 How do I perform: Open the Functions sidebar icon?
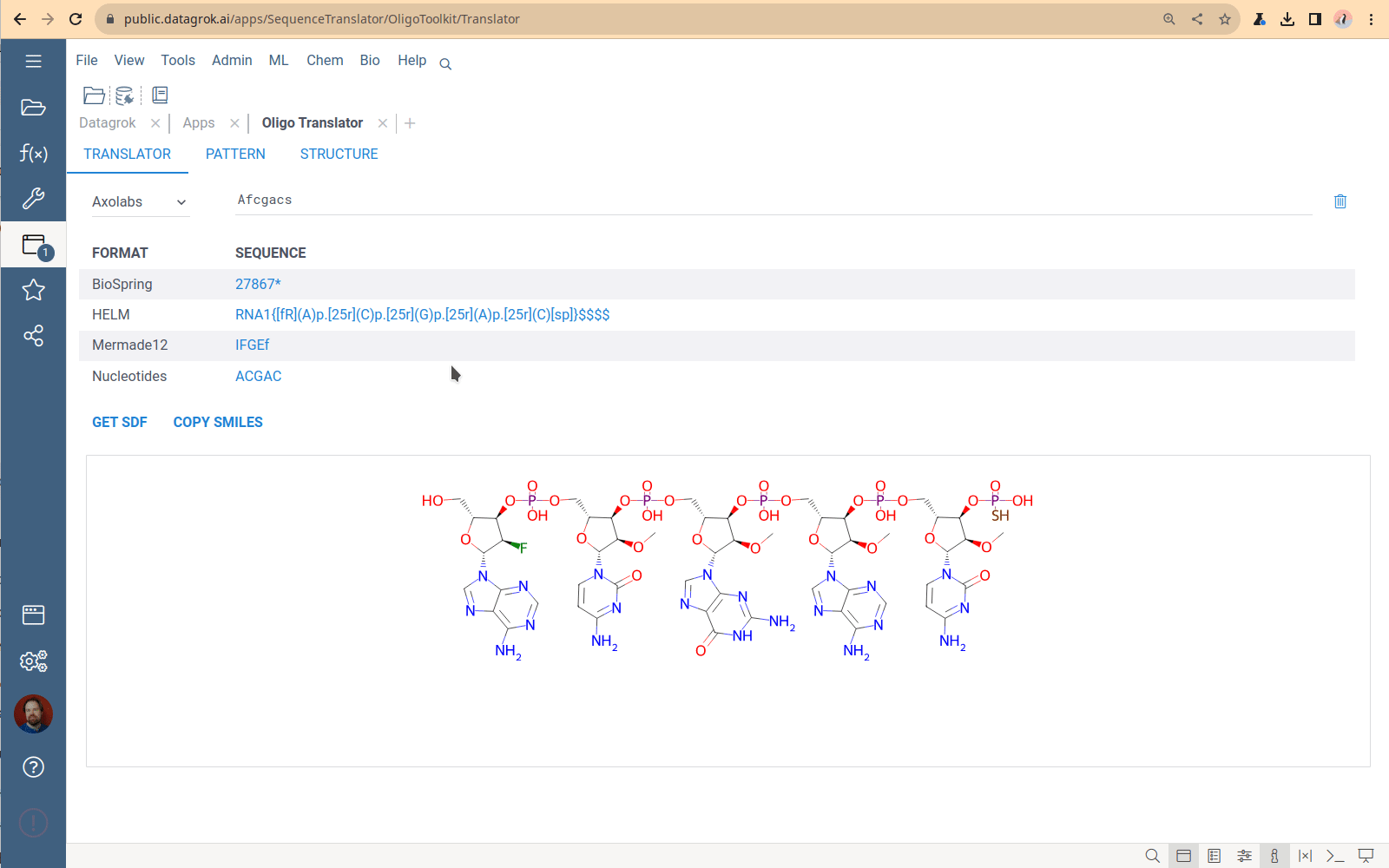click(x=33, y=154)
